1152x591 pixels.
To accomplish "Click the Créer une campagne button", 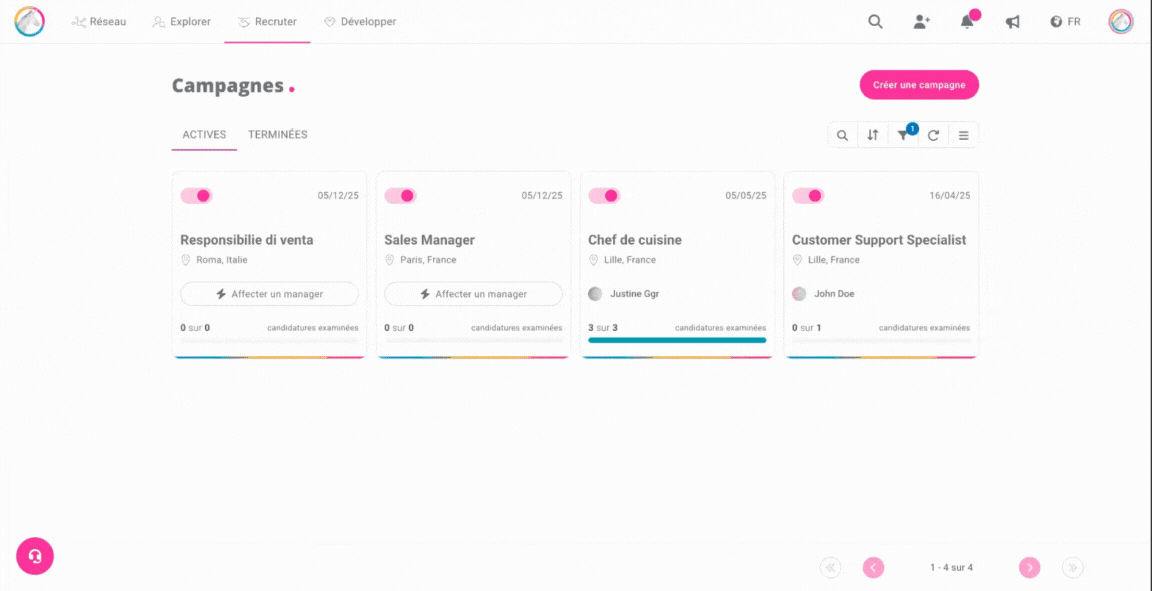I will (x=919, y=85).
